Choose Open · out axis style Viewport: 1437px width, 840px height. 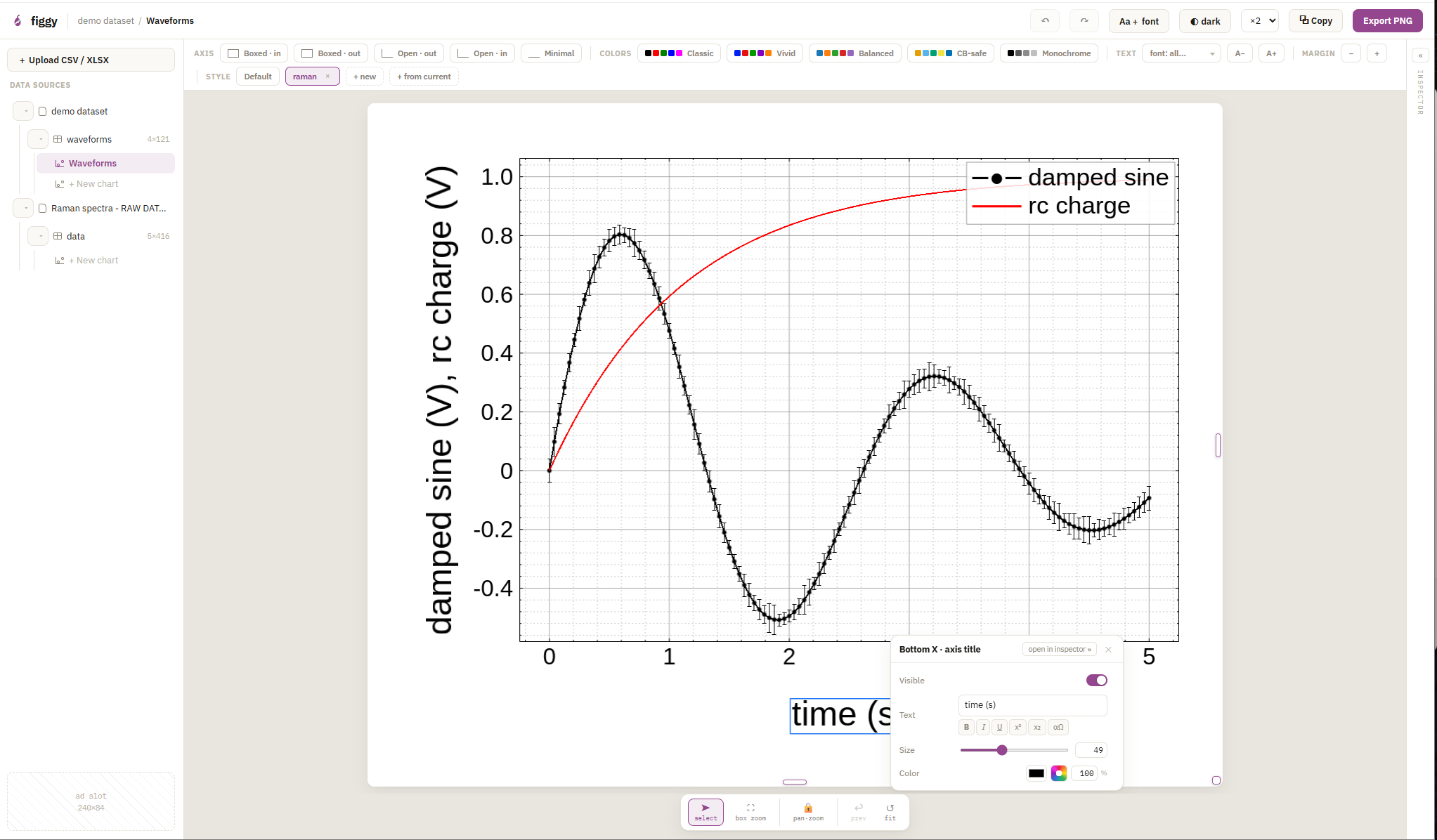click(408, 53)
